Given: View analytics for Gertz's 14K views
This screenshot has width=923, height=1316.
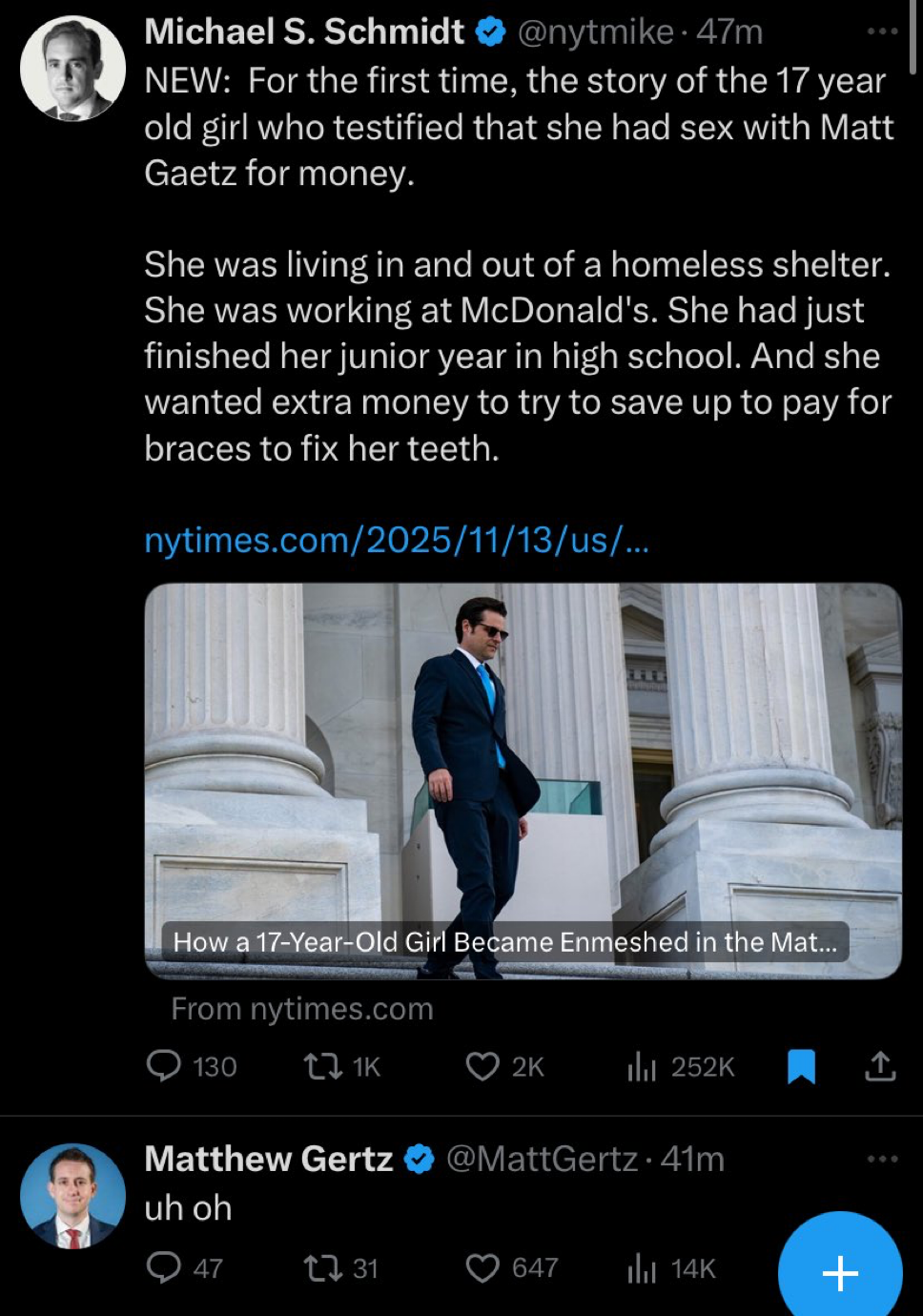Looking at the screenshot, I should click(643, 1268).
